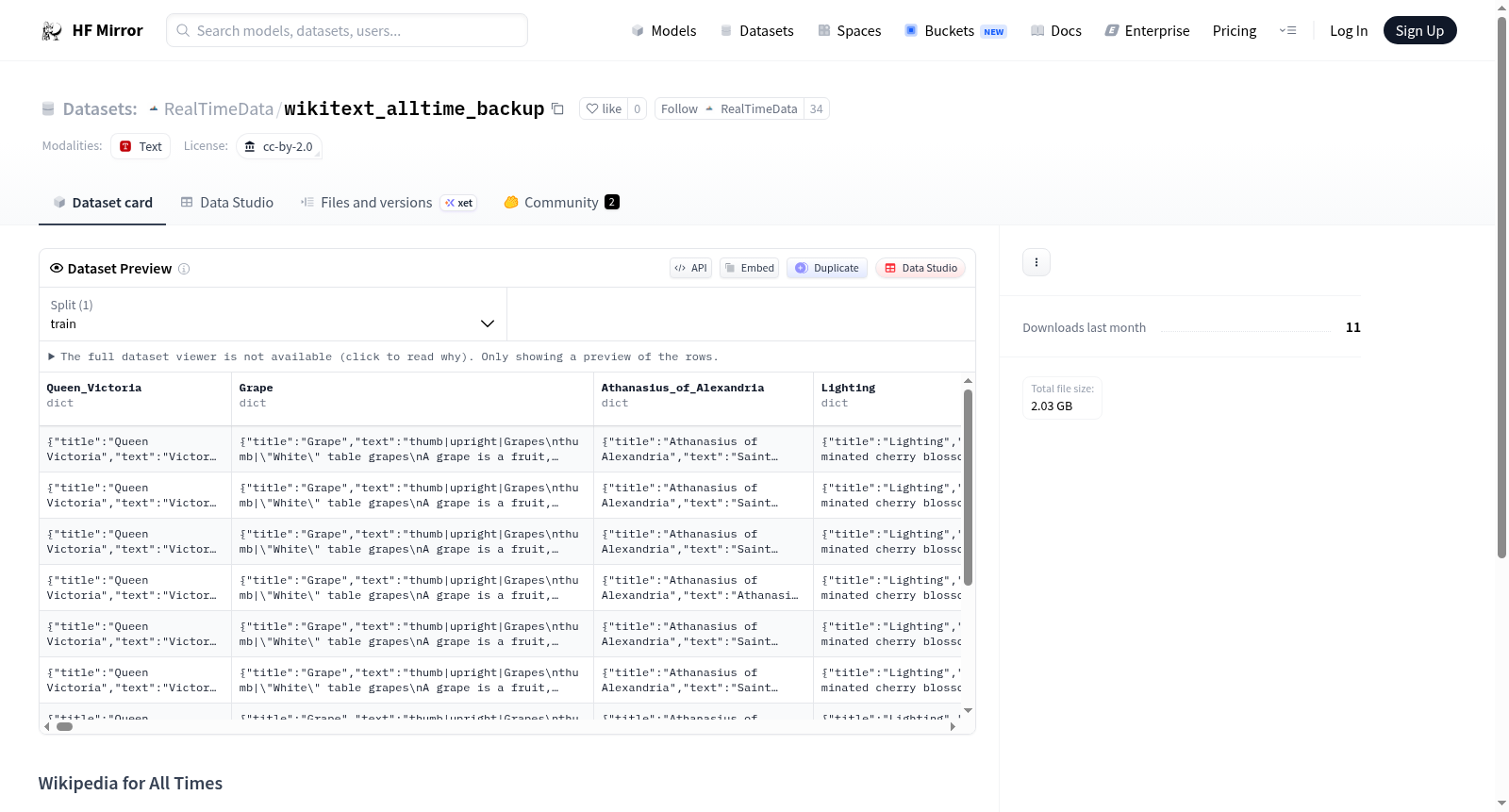
Task: Switch to the Files and versions tab
Action: pyautogui.click(x=389, y=203)
